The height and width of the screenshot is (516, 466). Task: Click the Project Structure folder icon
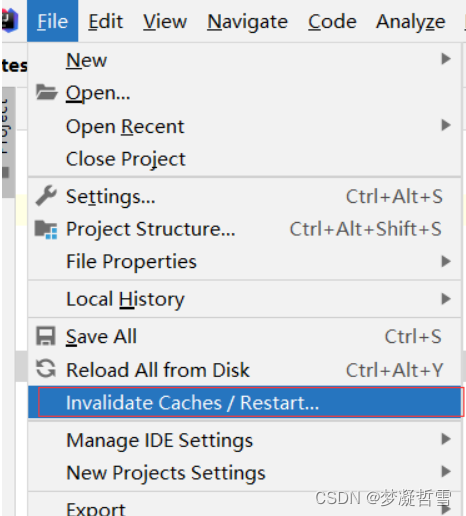(46, 230)
